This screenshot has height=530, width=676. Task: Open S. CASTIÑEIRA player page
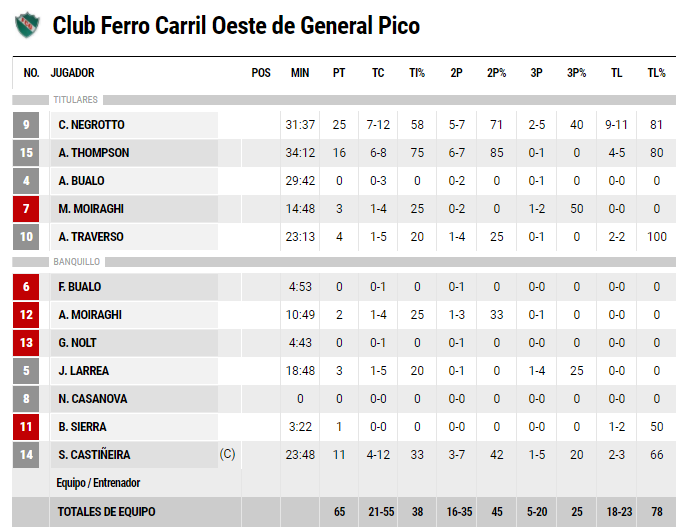coord(94,455)
